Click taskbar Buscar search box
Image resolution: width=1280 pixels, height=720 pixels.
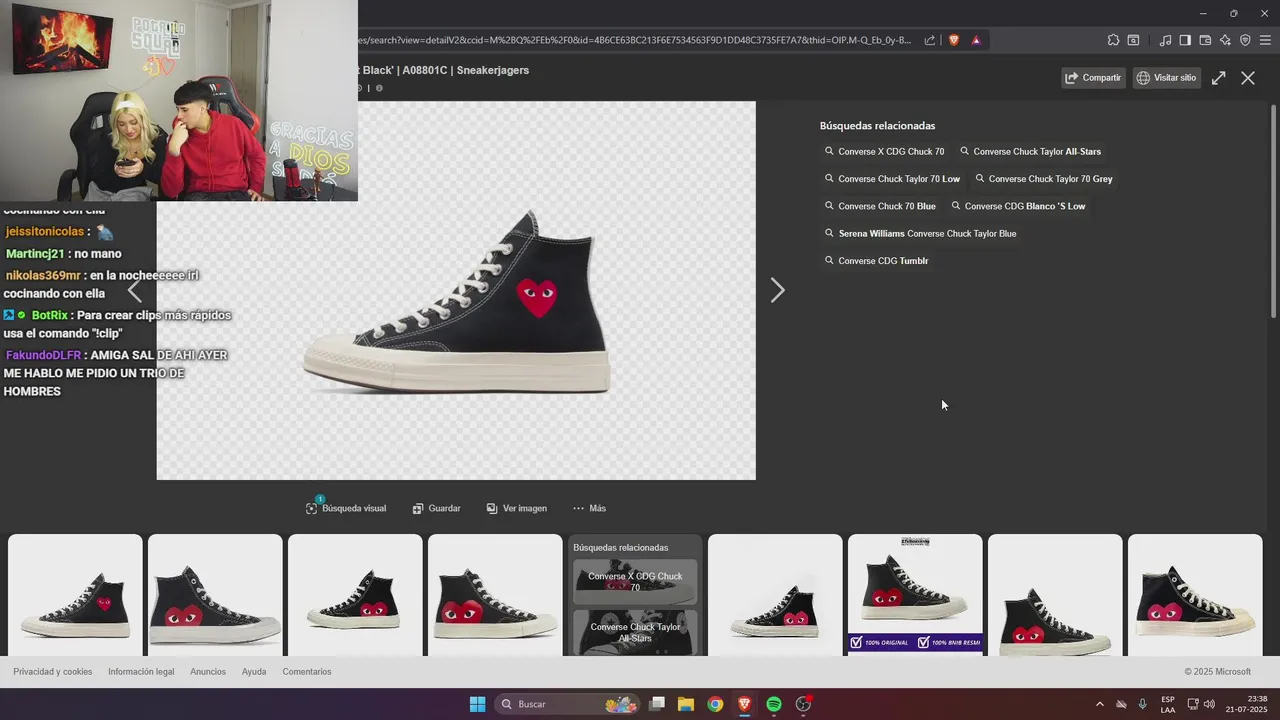tap(568, 704)
